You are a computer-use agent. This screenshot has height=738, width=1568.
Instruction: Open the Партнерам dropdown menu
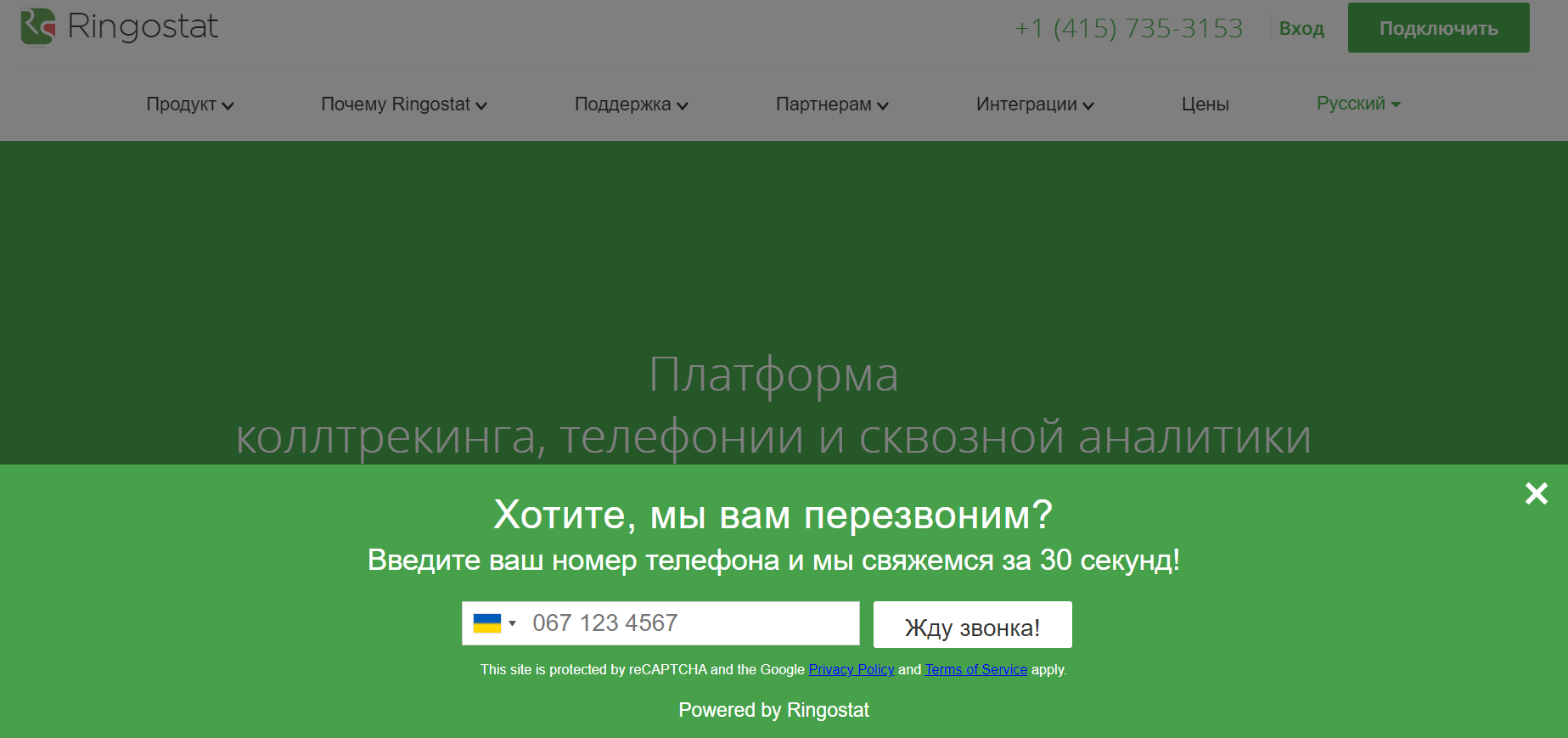click(x=832, y=104)
